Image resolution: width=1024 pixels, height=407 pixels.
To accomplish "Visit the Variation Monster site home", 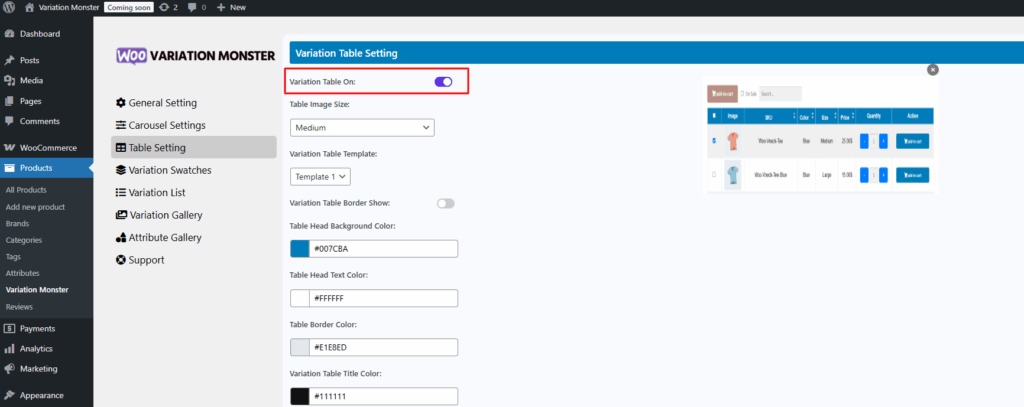I will (x=62, y=7).
